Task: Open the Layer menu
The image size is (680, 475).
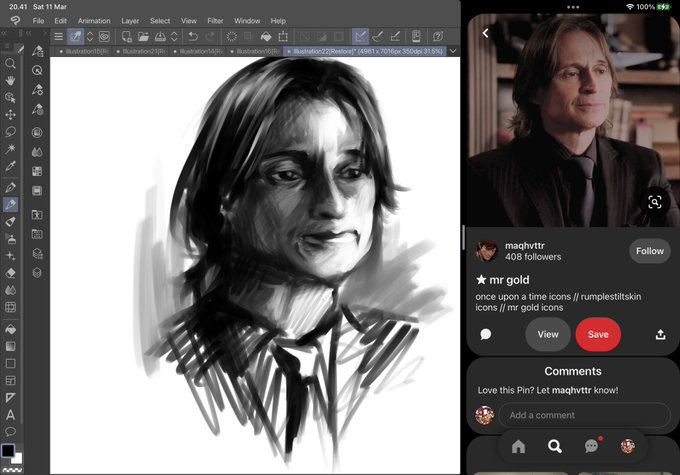Action: point(130,21)
